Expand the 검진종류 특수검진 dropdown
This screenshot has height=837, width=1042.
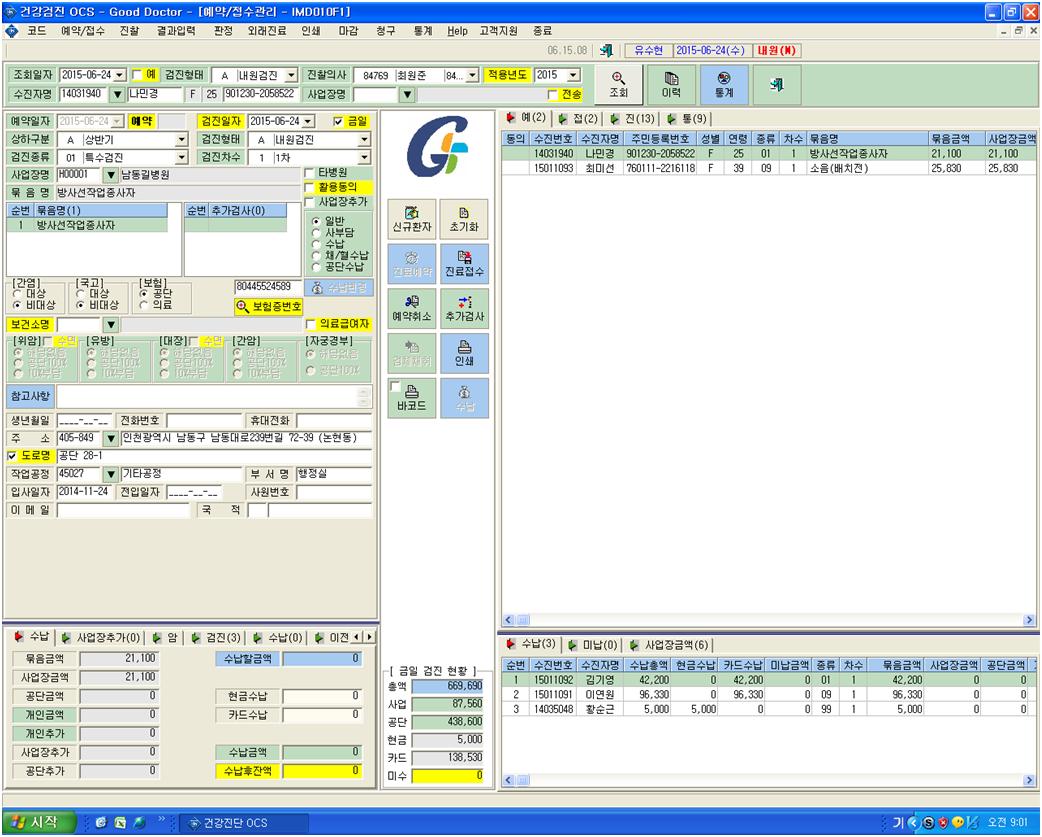(x=181, y=157)
